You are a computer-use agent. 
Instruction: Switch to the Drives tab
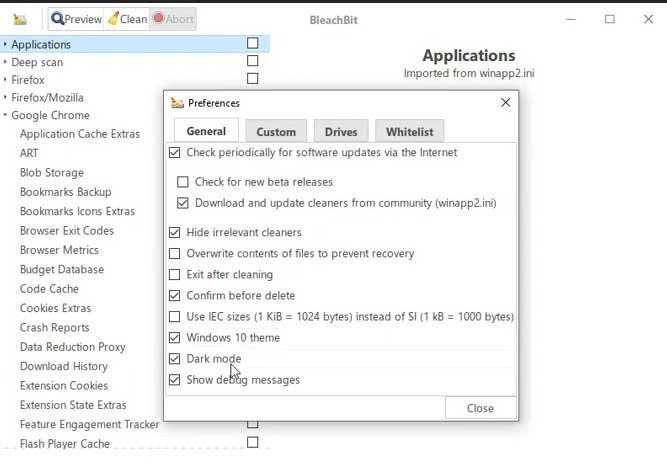tap(341, 132)
